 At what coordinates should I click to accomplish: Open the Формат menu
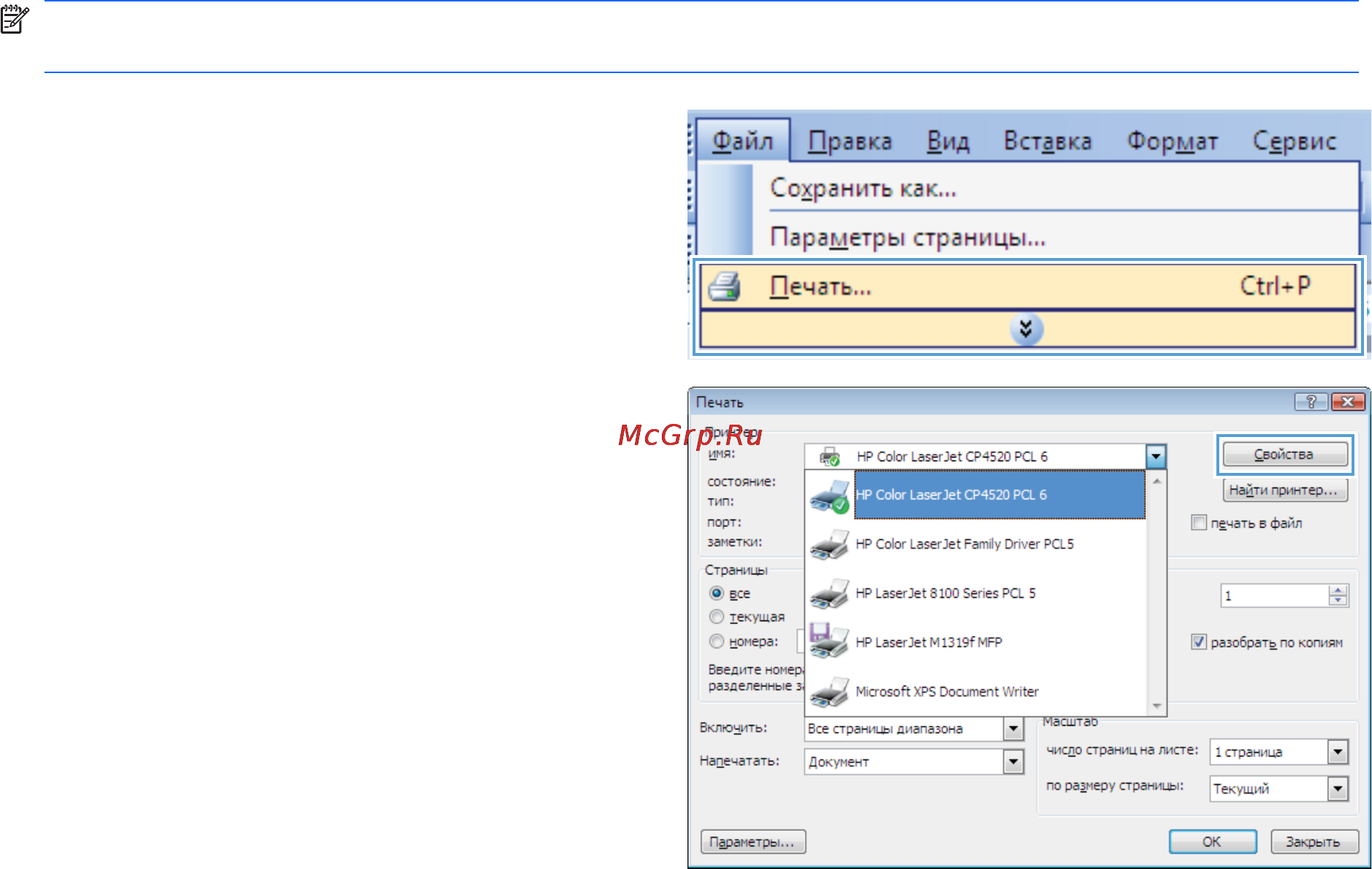(1172, 141)
